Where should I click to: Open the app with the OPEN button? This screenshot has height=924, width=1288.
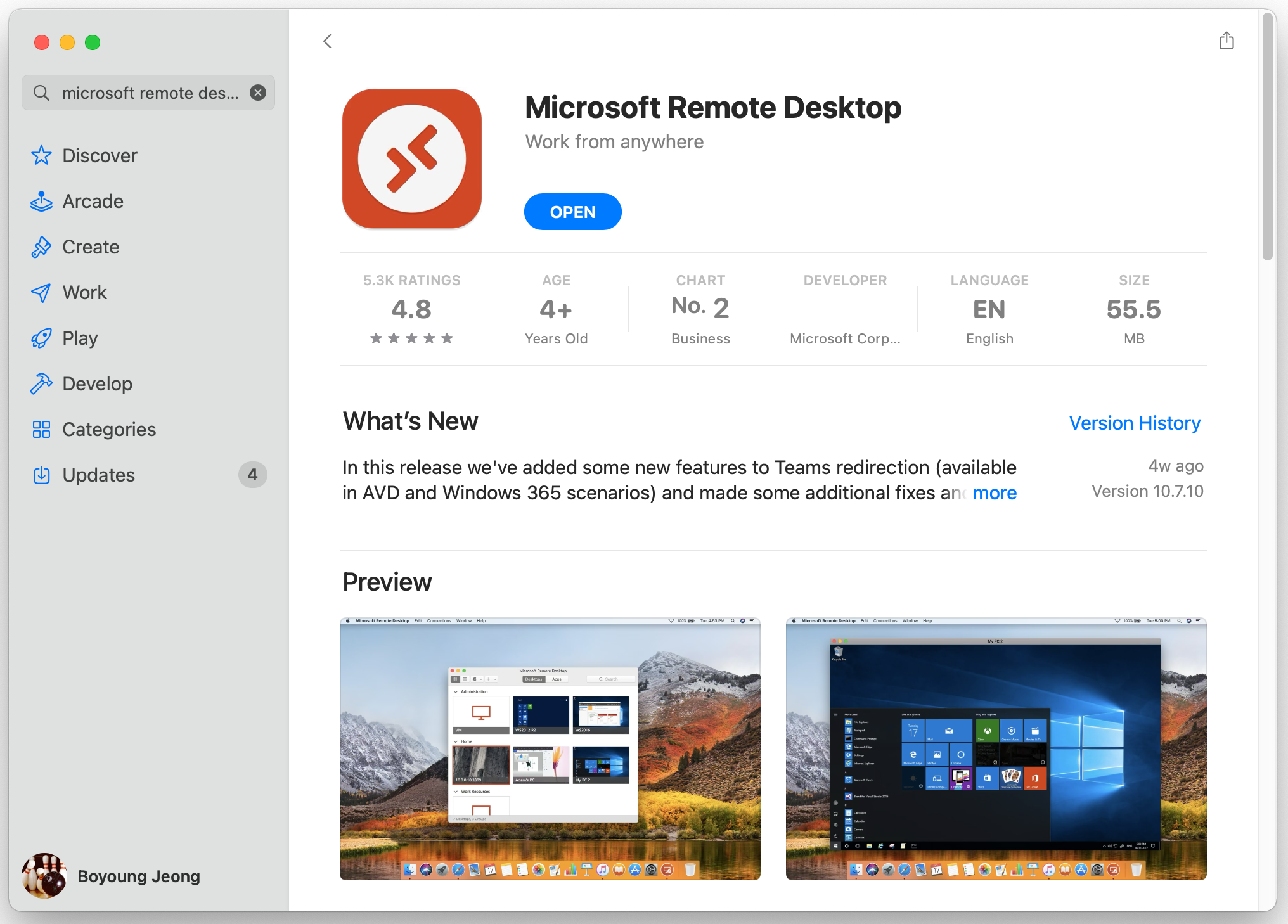[572, 212]
